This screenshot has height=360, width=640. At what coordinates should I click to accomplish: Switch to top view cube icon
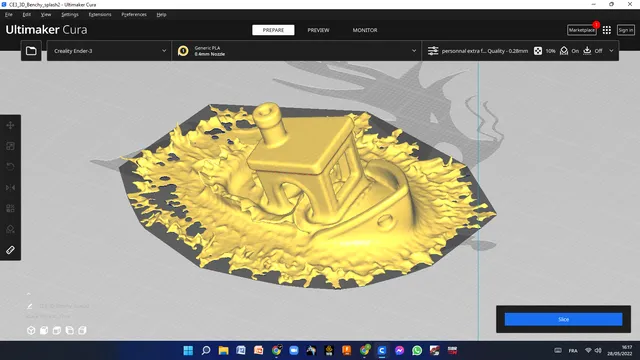pyautogui.click(x=57, y=330)
